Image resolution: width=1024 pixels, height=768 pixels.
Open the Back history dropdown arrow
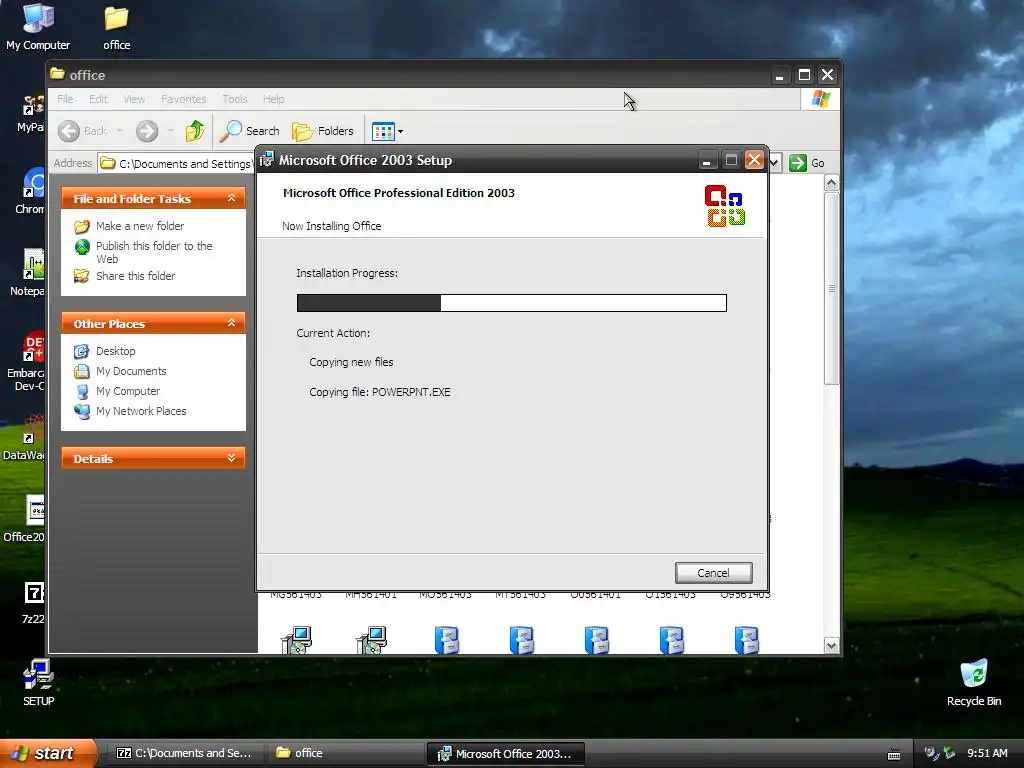tap(120, 131)
